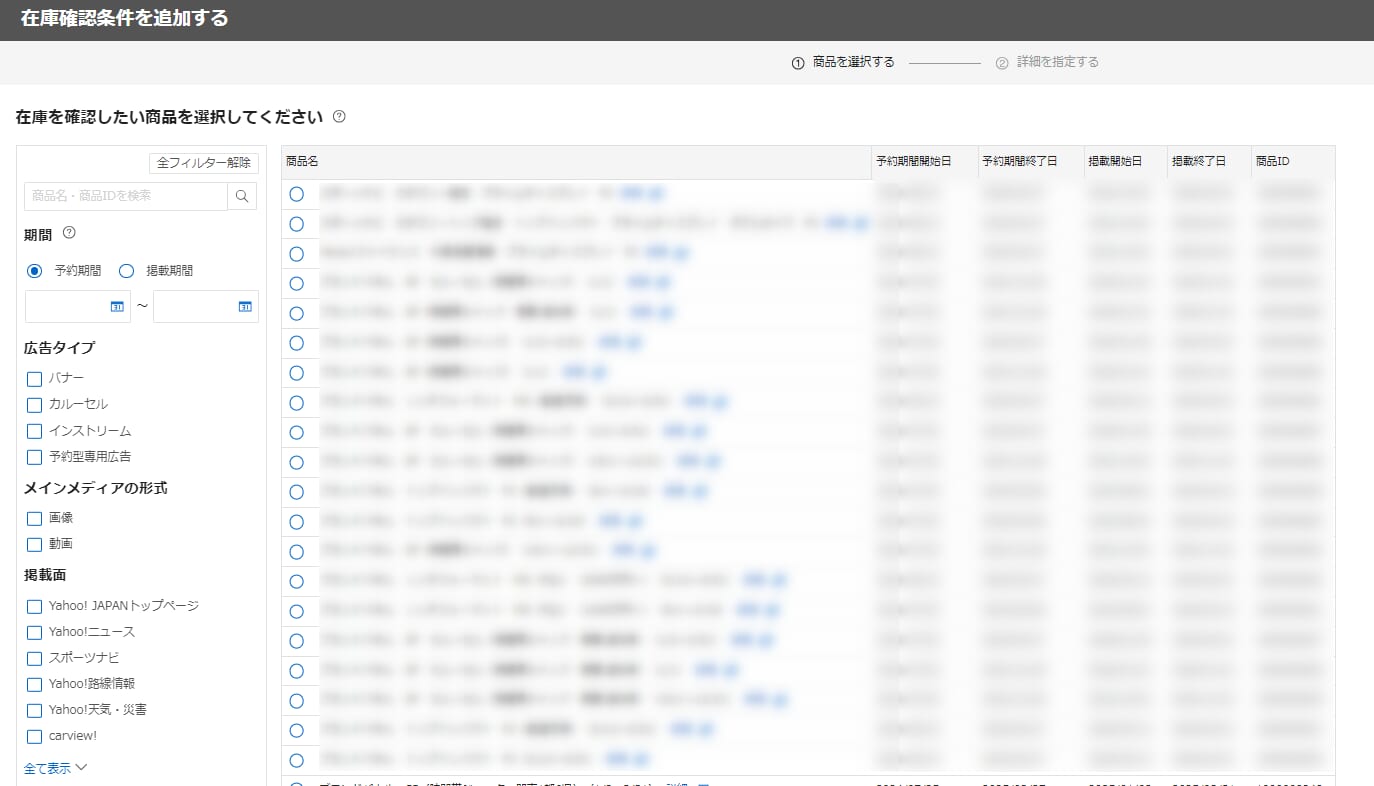
Task: Click 全フィルター解除 button
Action: 204,163
